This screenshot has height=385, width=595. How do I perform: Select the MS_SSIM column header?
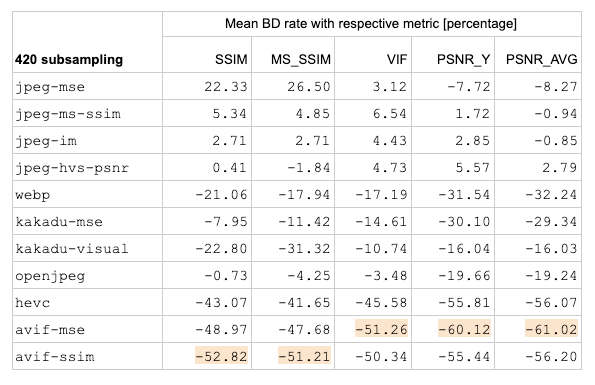(x=301, y=59)
